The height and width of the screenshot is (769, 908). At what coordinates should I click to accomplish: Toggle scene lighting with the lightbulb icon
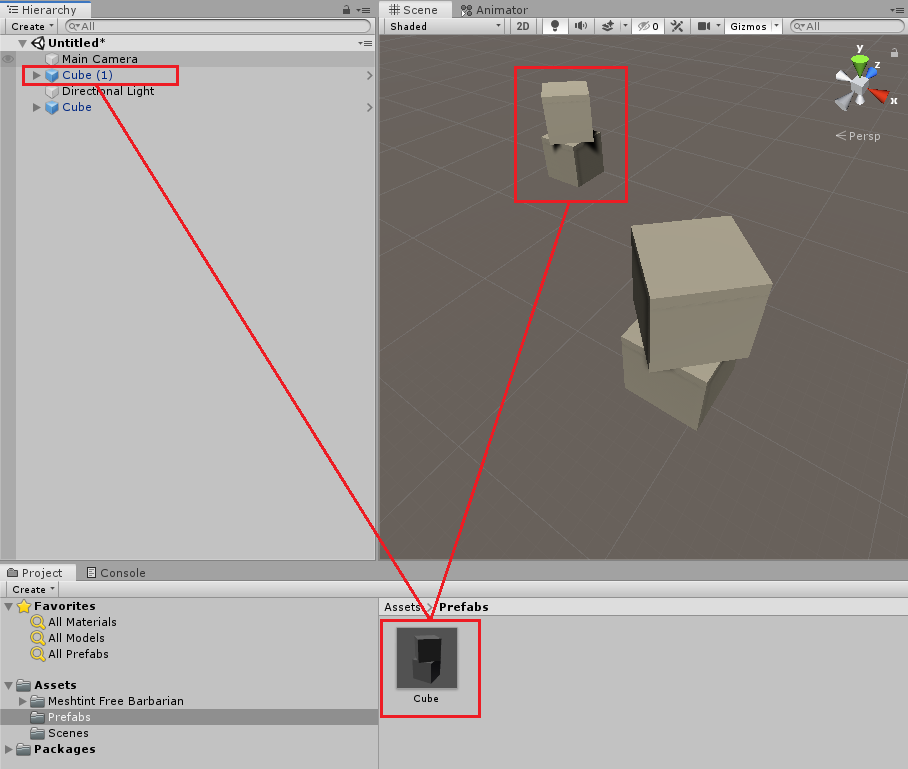pyautogui.click(x=554, y=26)
